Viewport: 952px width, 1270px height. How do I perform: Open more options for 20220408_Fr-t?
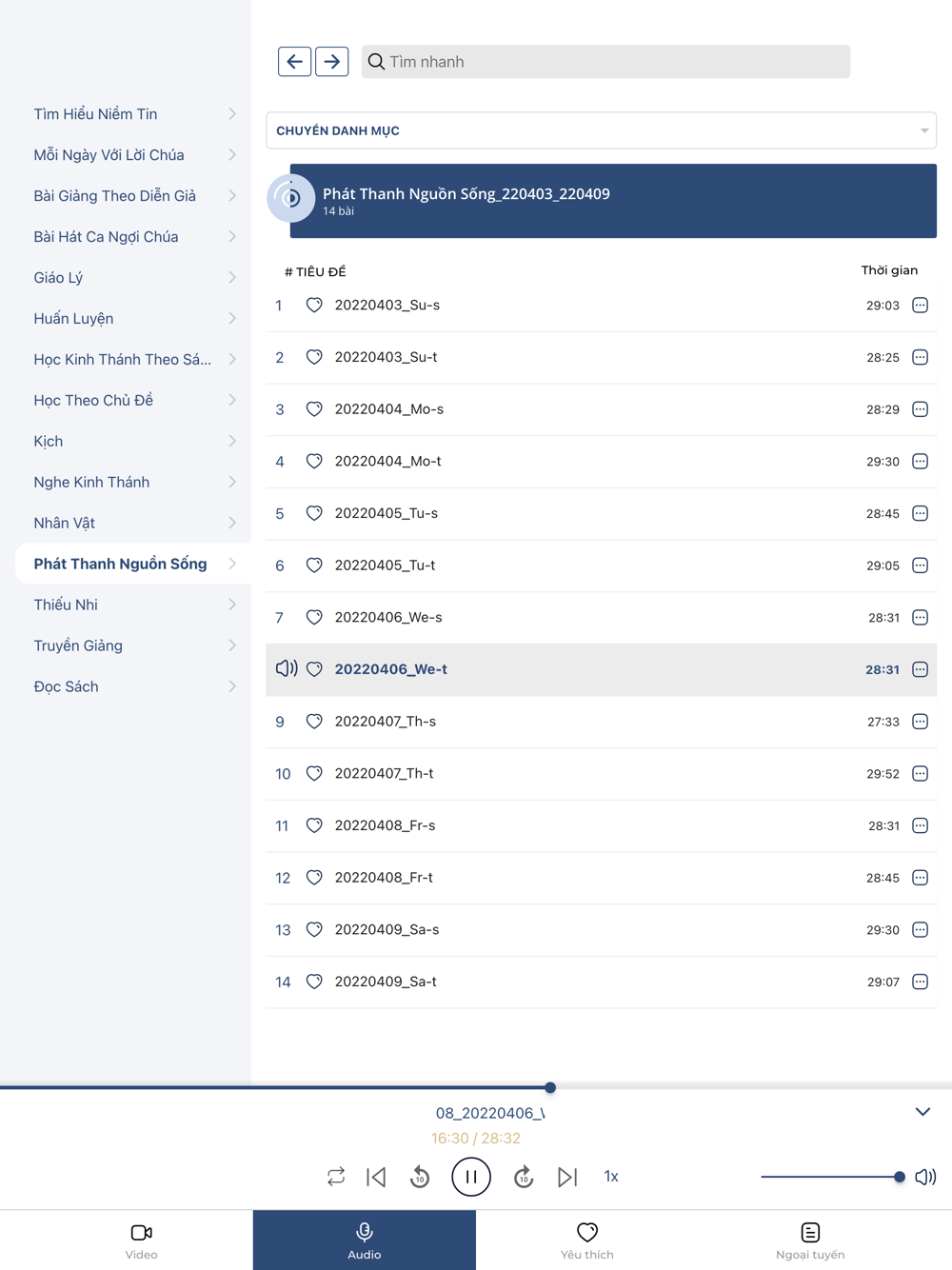point(920,878)
